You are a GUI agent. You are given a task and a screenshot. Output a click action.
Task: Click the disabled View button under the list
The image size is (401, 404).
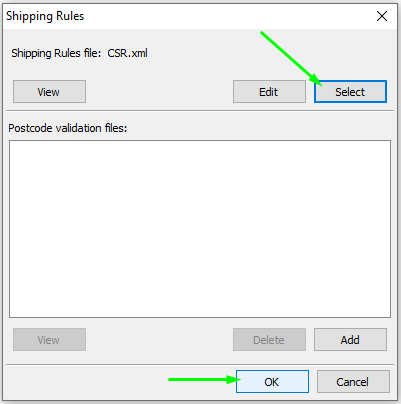49,339
